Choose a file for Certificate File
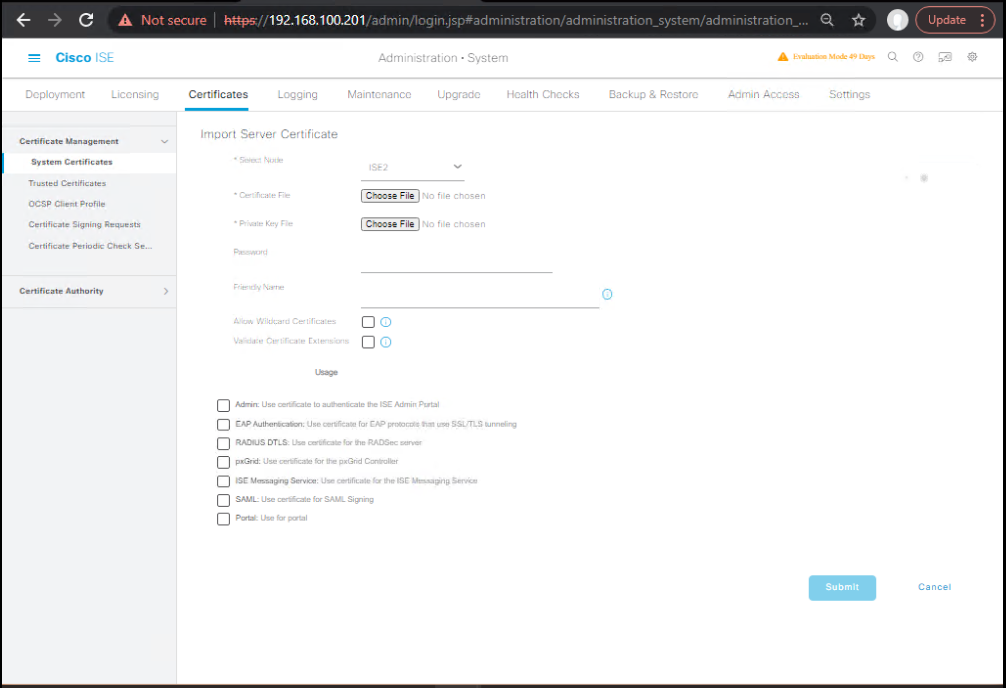 point(390,196)
